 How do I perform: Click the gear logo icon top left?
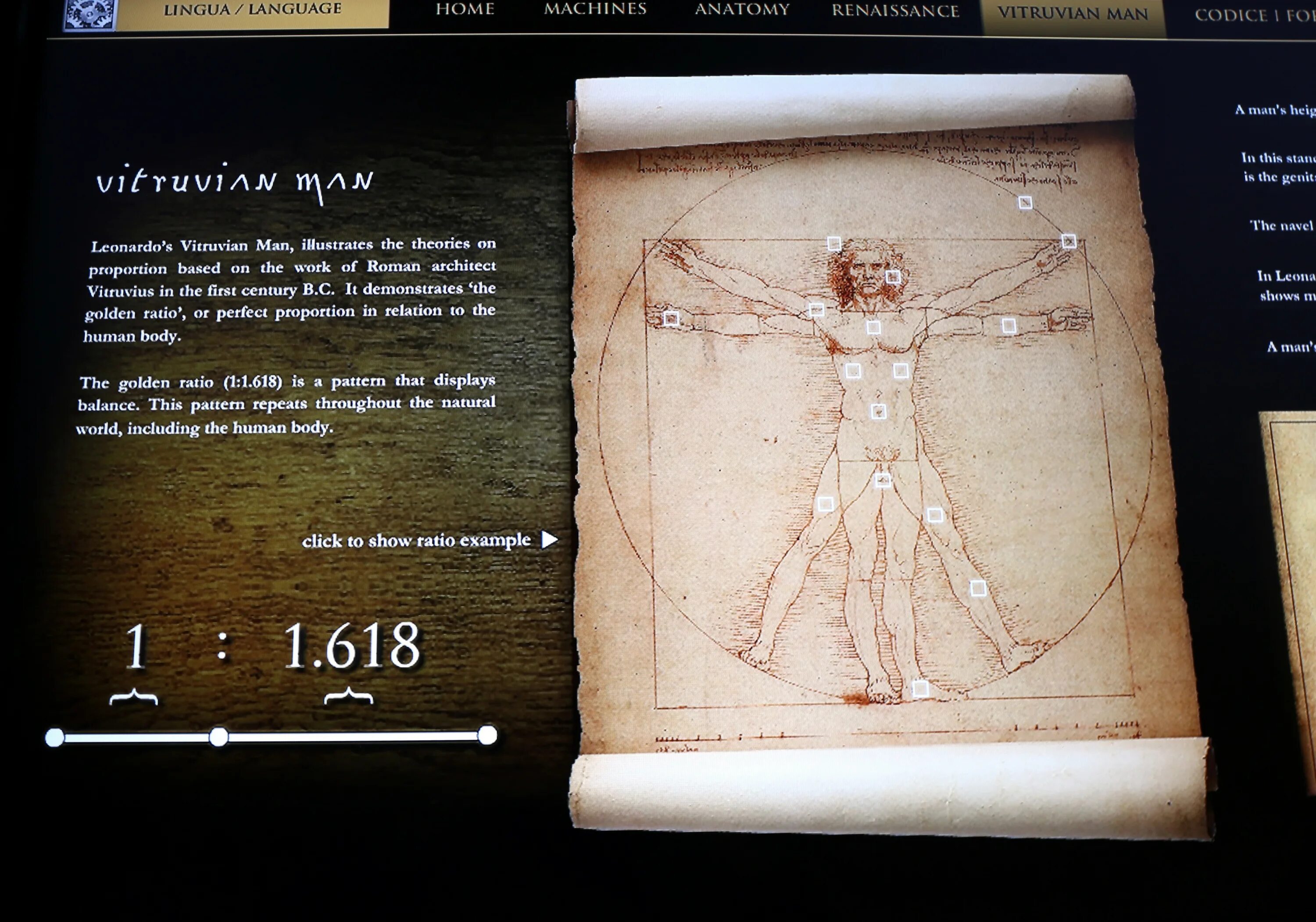point(89,14)
